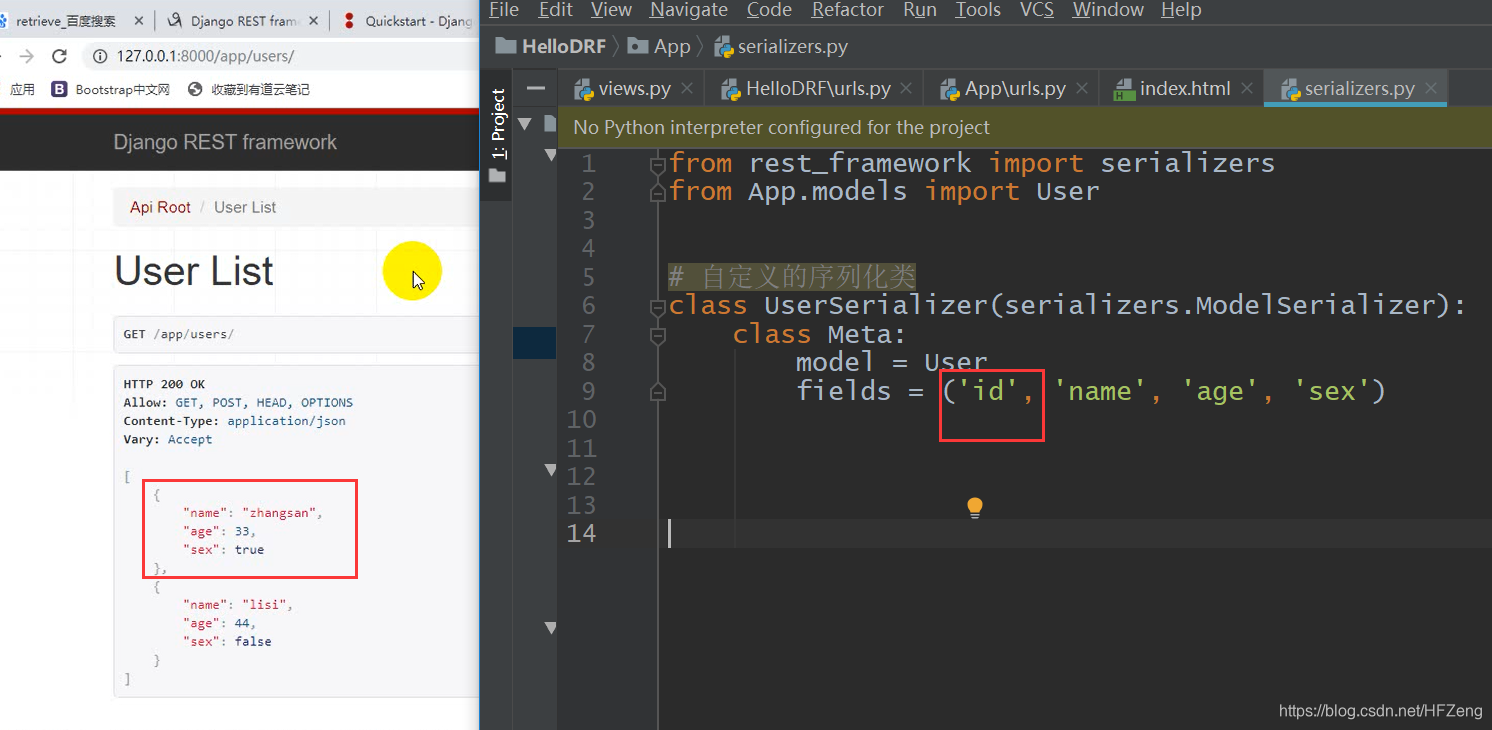Click the 'id' field string in the code
Viewport: 1492px width, 730px height.
tap(989, 391)
